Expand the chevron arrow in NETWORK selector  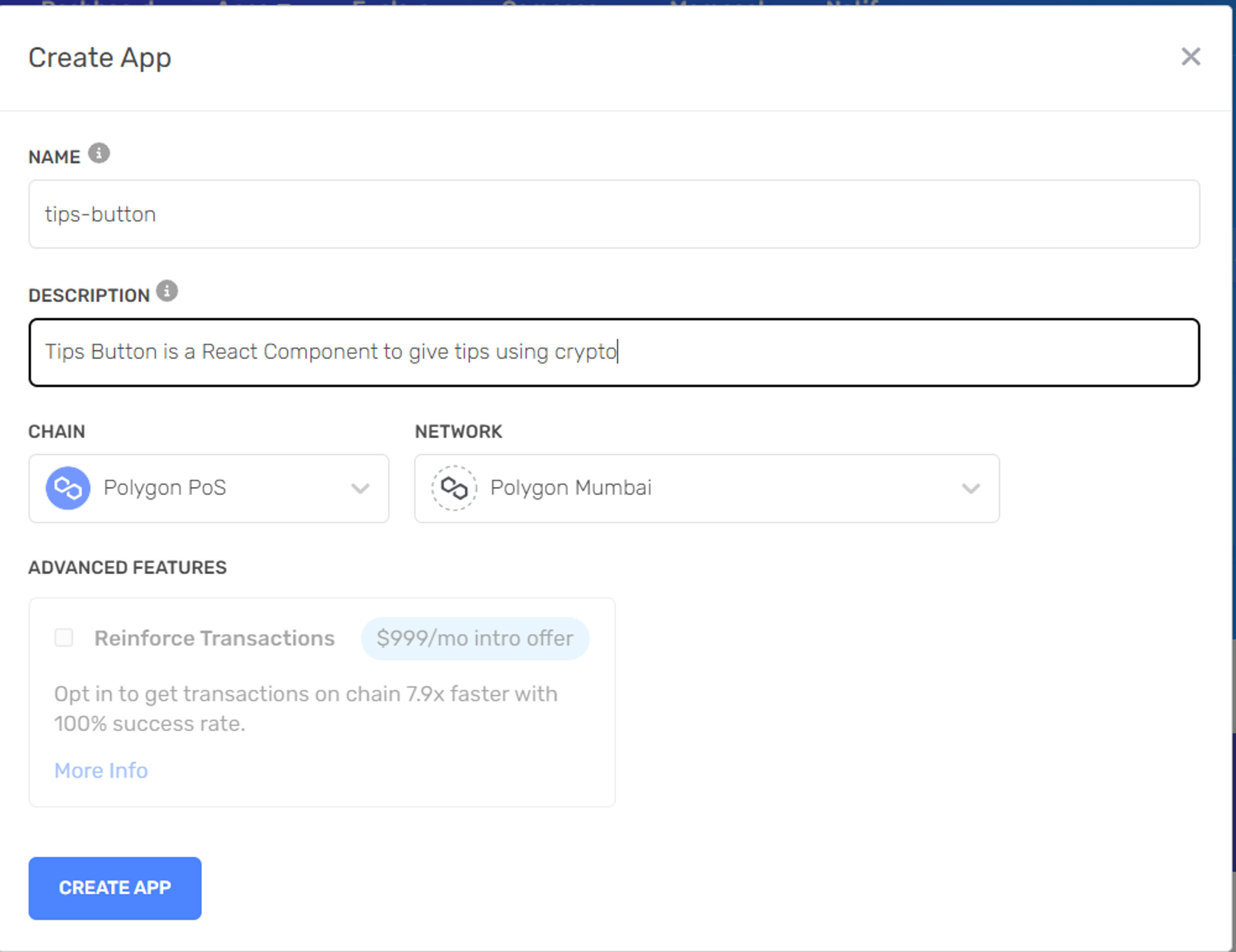pos(971,488)
